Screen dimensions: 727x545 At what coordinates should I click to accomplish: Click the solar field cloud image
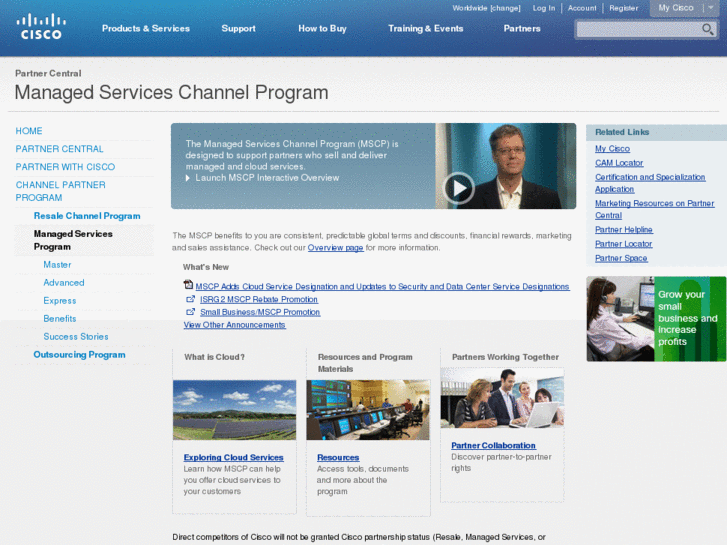click(x=234, y=410)
